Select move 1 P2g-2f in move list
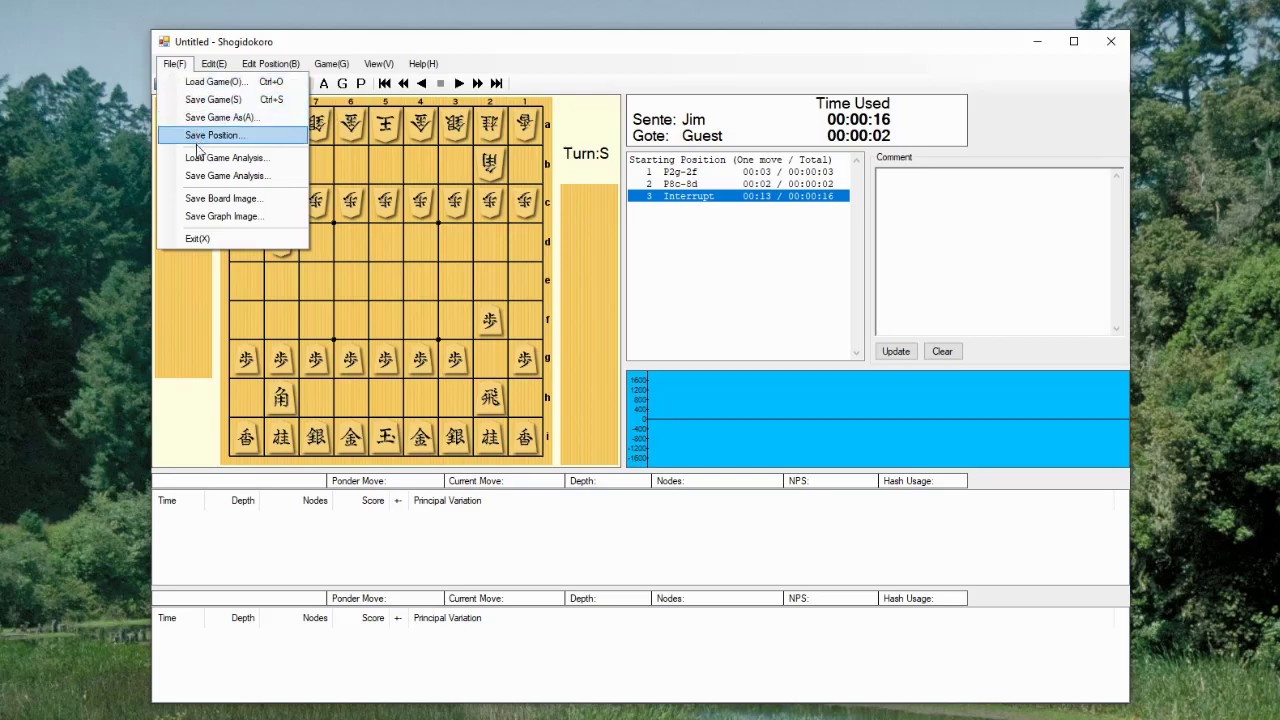This screenshot has width=1280, height=720. (738, 172)
